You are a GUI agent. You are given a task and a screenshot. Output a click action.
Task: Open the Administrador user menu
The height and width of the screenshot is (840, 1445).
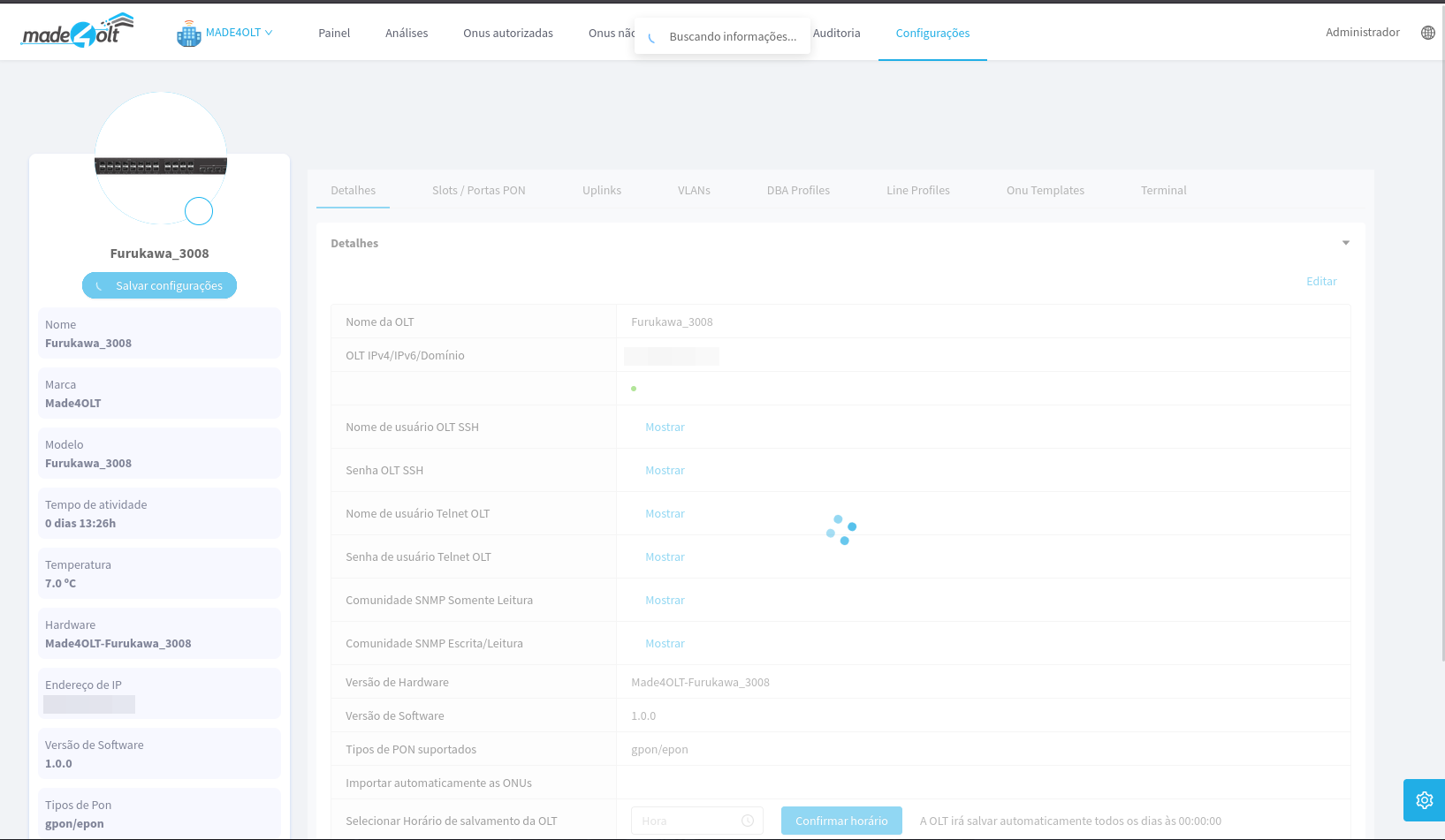[1362, 33]
